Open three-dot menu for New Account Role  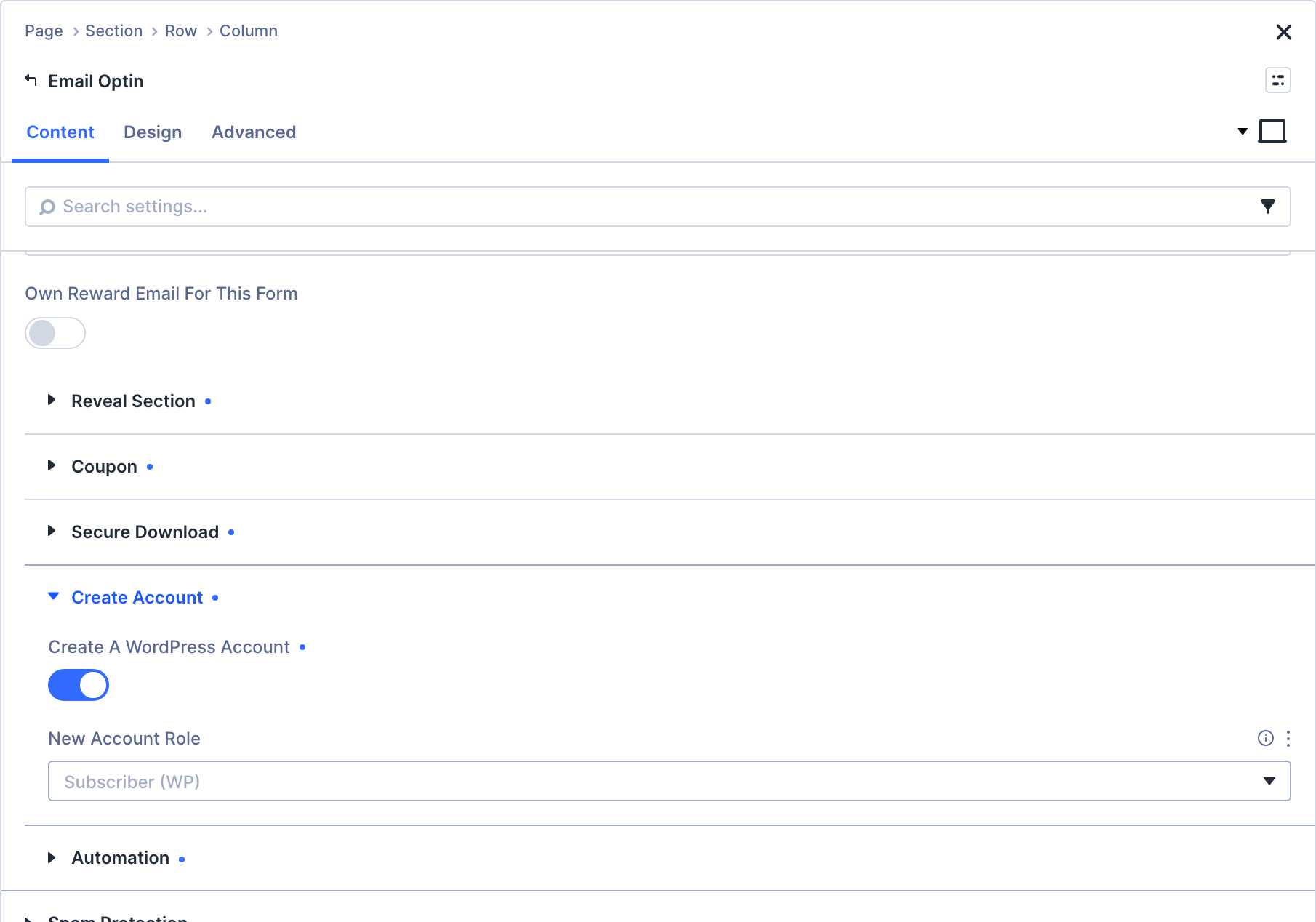tap(1288, 739)
